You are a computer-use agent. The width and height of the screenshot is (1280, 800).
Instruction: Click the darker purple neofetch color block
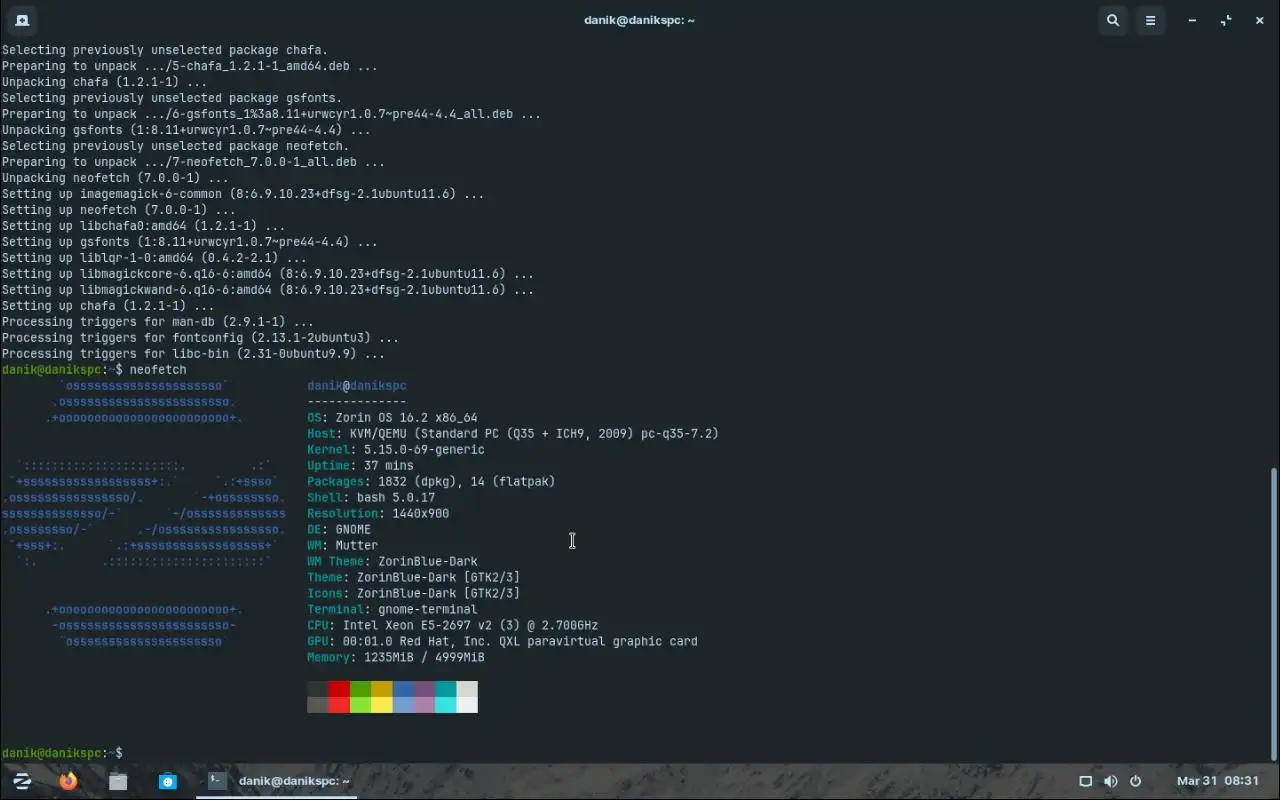click(x=424, y=689)
